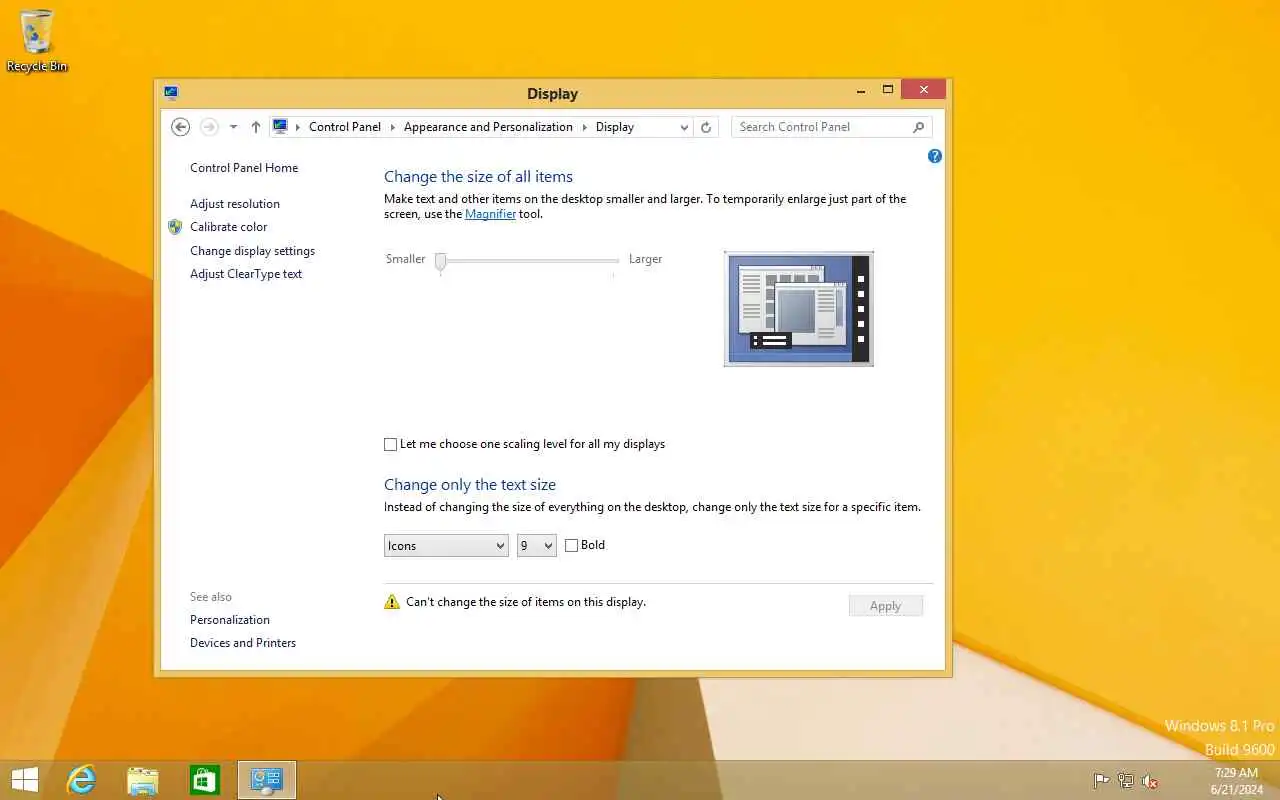Expand the arrow after Control Panel breadcrumb
Viewport: 1280px width, 800px height.
click(x=393, y=127)
